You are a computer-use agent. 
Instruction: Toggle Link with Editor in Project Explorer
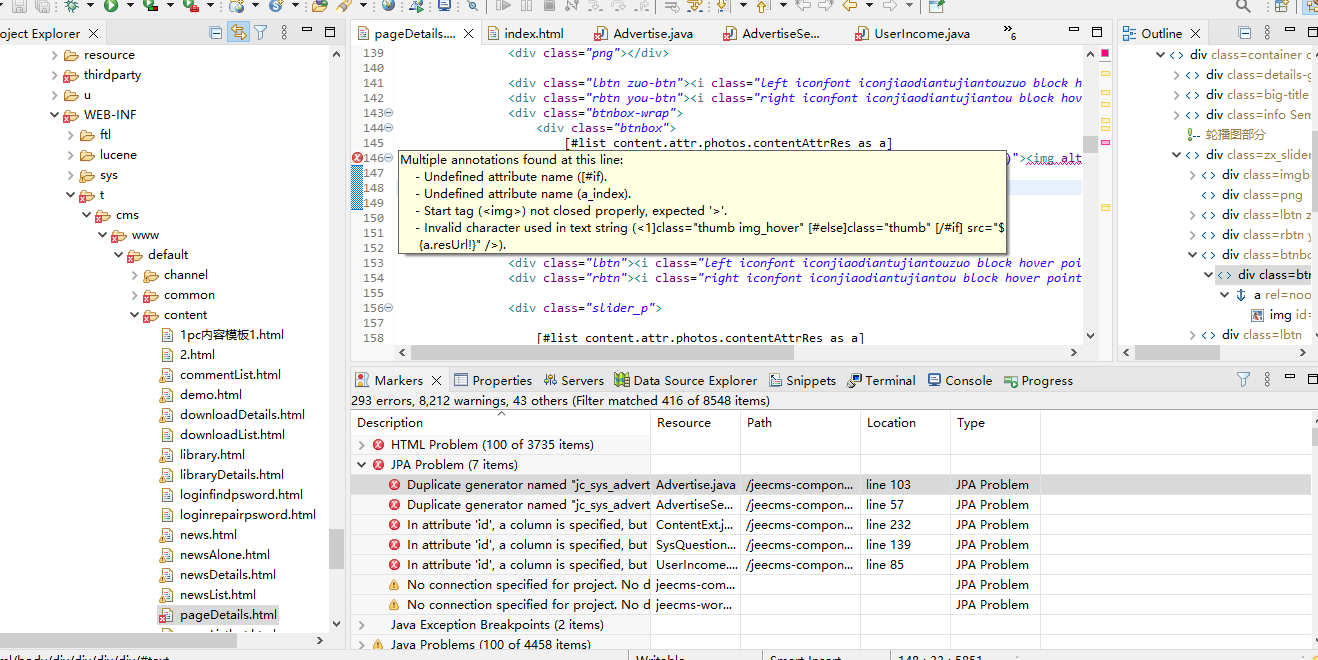tap(238, 33)
